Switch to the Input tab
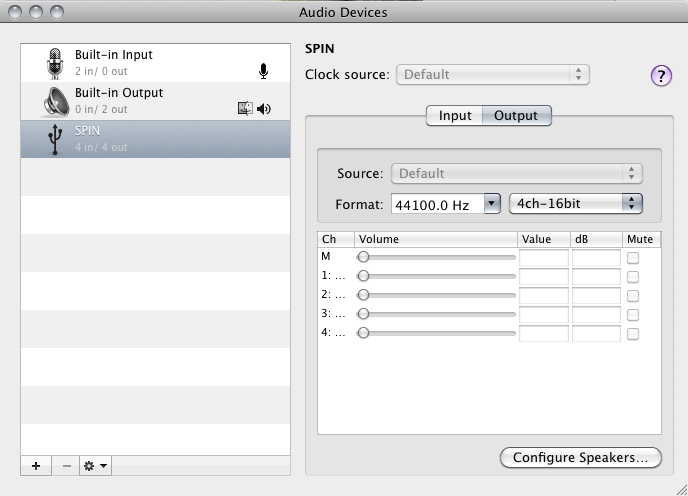This screenshot has width=688, height=496. pos(455,116)
